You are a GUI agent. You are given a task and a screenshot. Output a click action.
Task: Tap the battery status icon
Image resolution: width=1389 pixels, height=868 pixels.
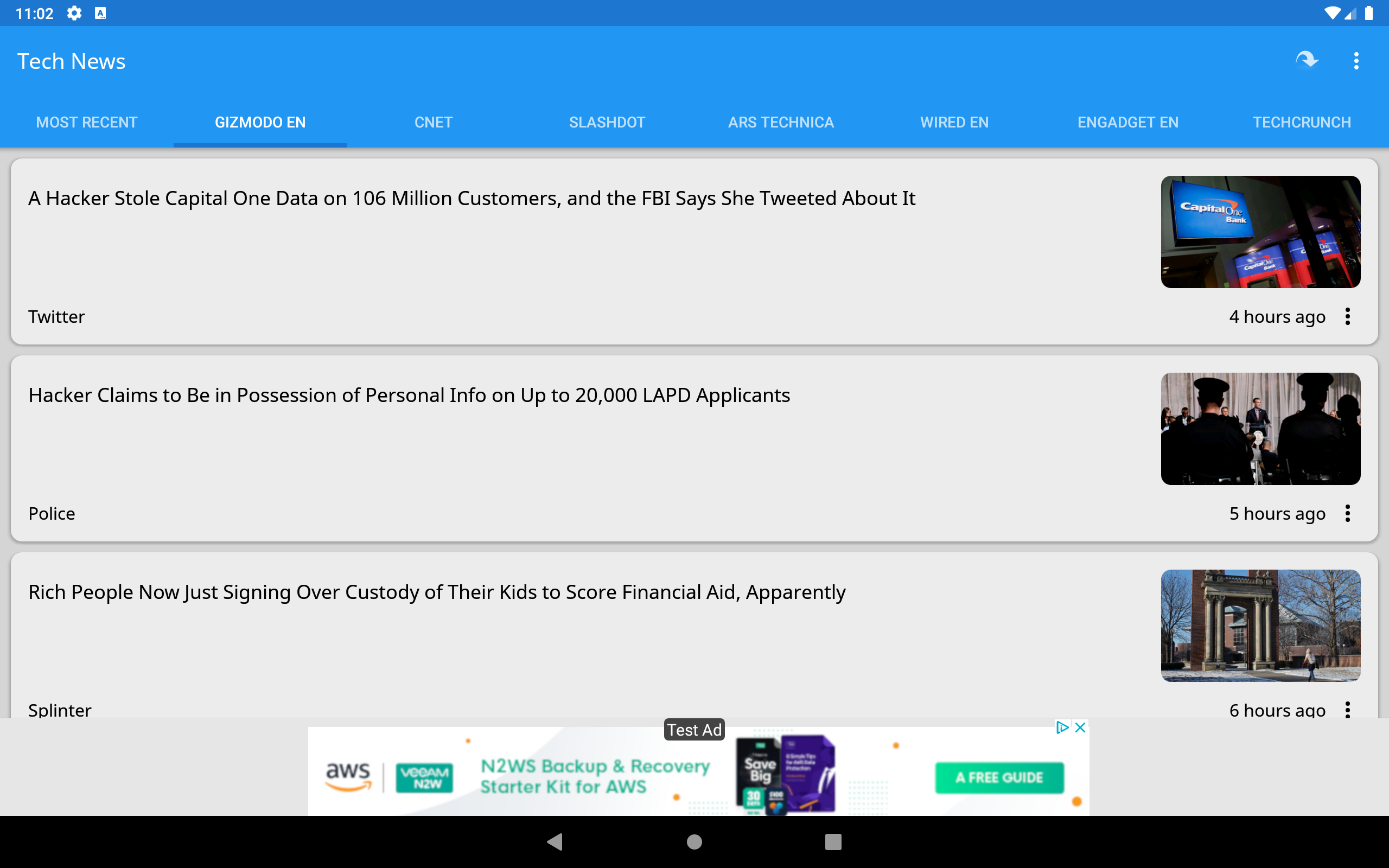click(1369, 13)
